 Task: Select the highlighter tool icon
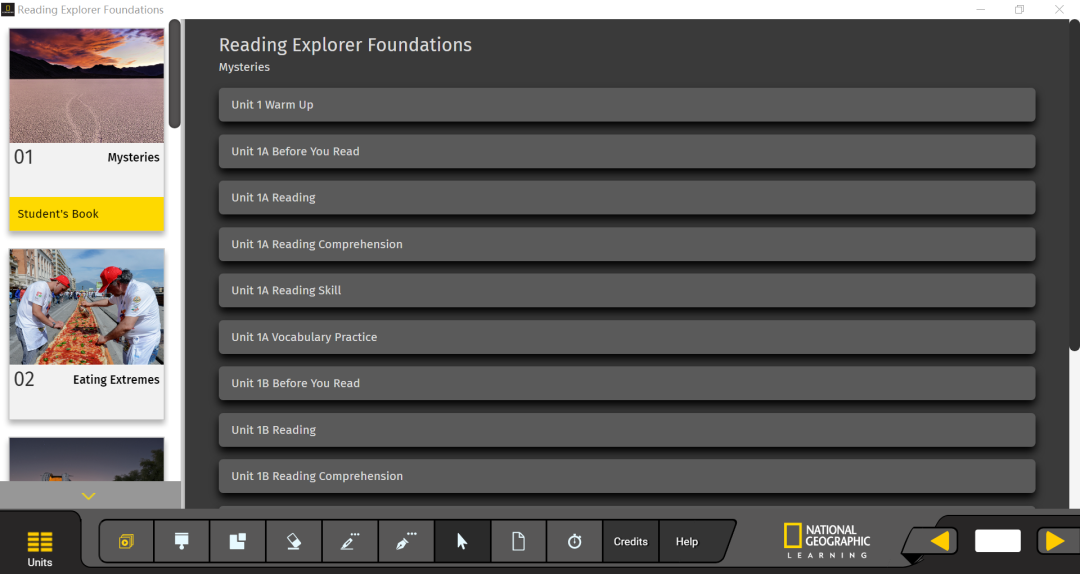click(x=182, y=541)
